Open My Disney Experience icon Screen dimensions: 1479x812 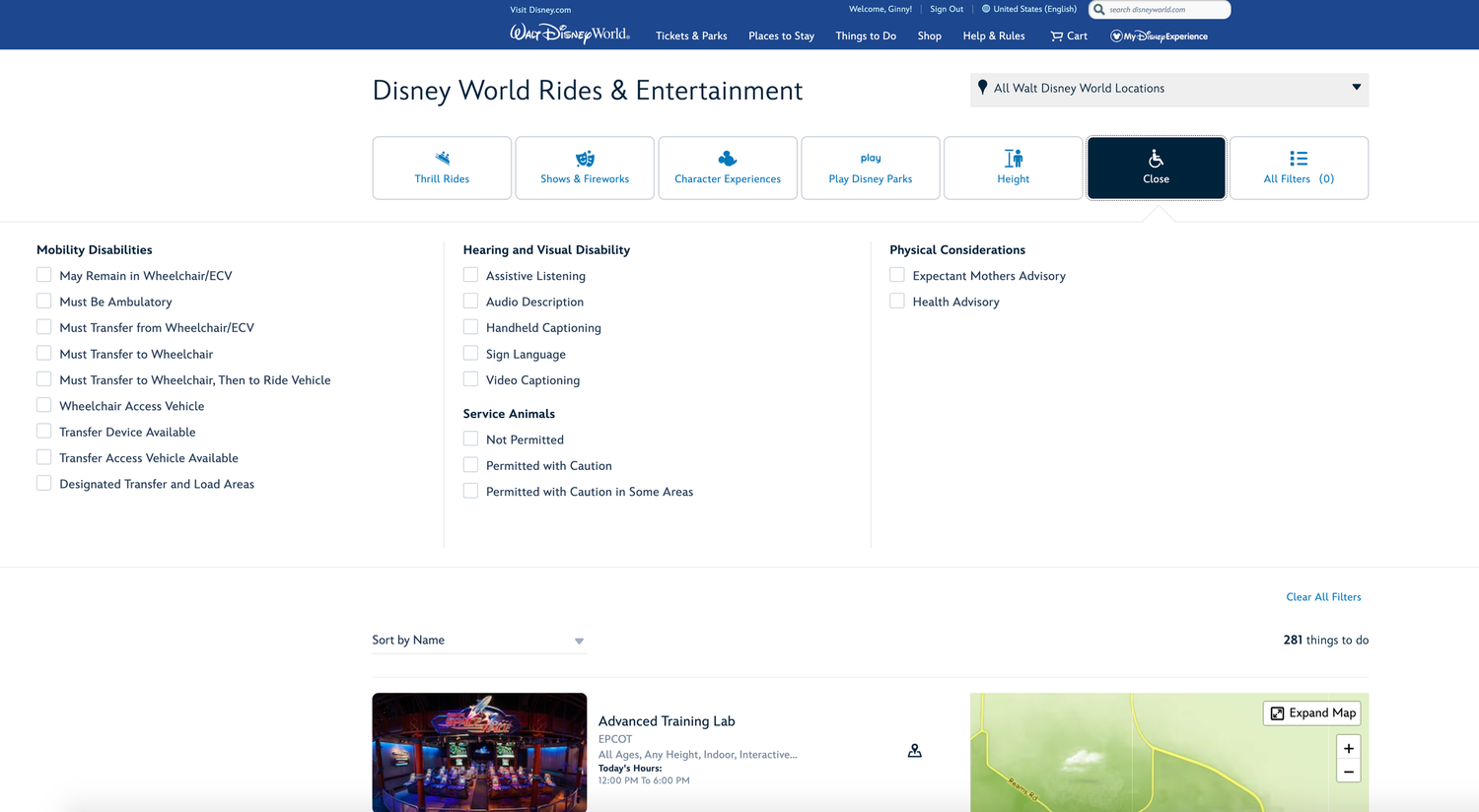(x=1159, y=36)
